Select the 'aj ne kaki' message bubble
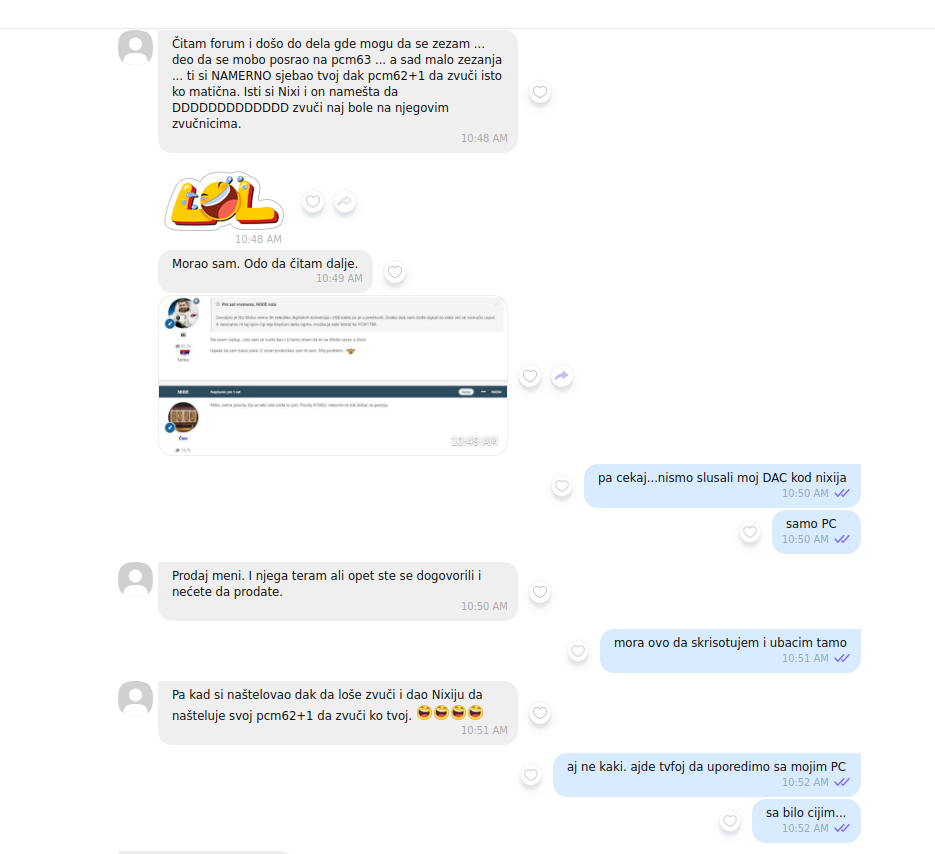This screenshot has height=854, width=935. [707, 775]
